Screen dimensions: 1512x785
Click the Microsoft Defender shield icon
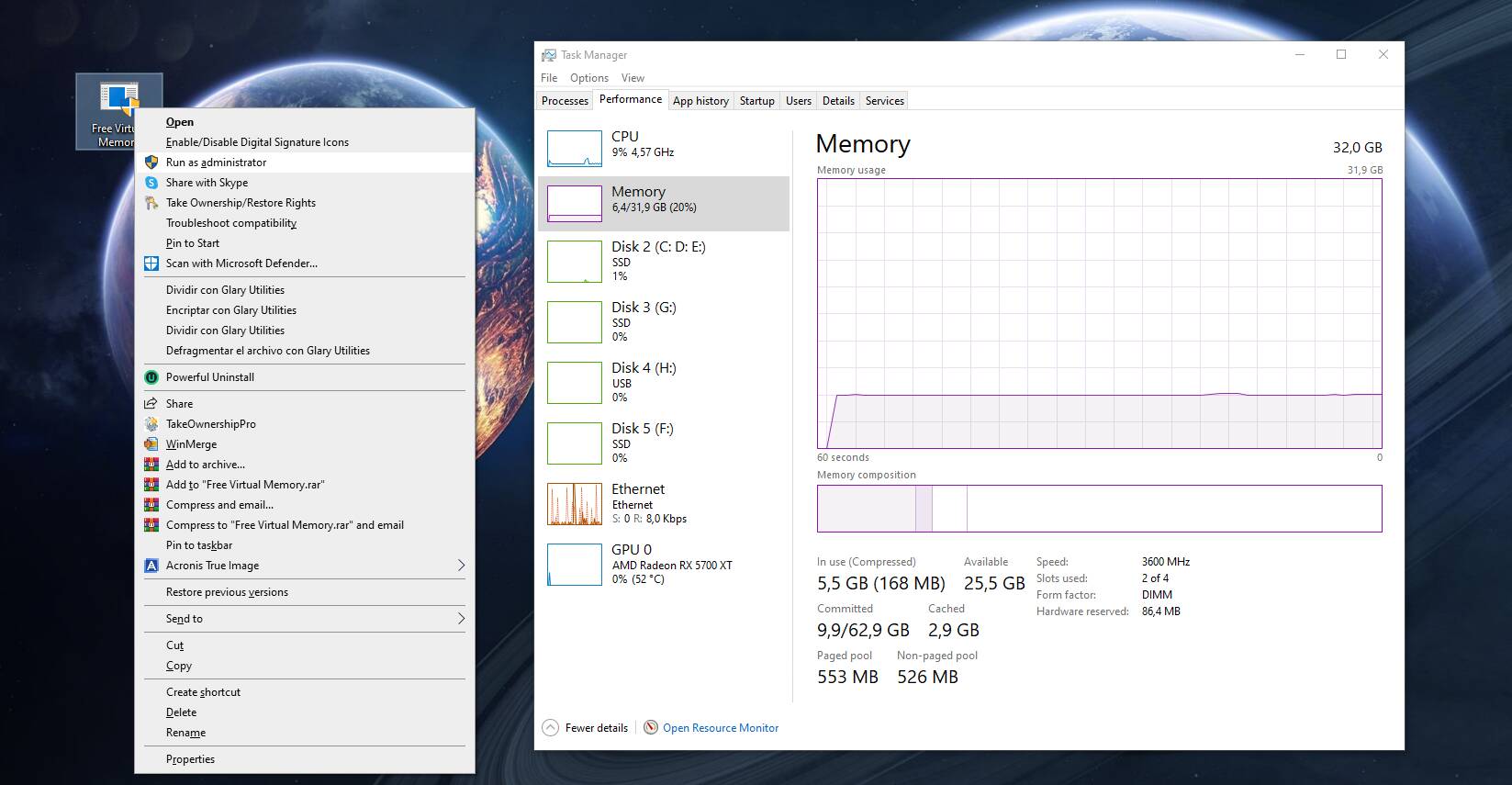pos(151,264)
